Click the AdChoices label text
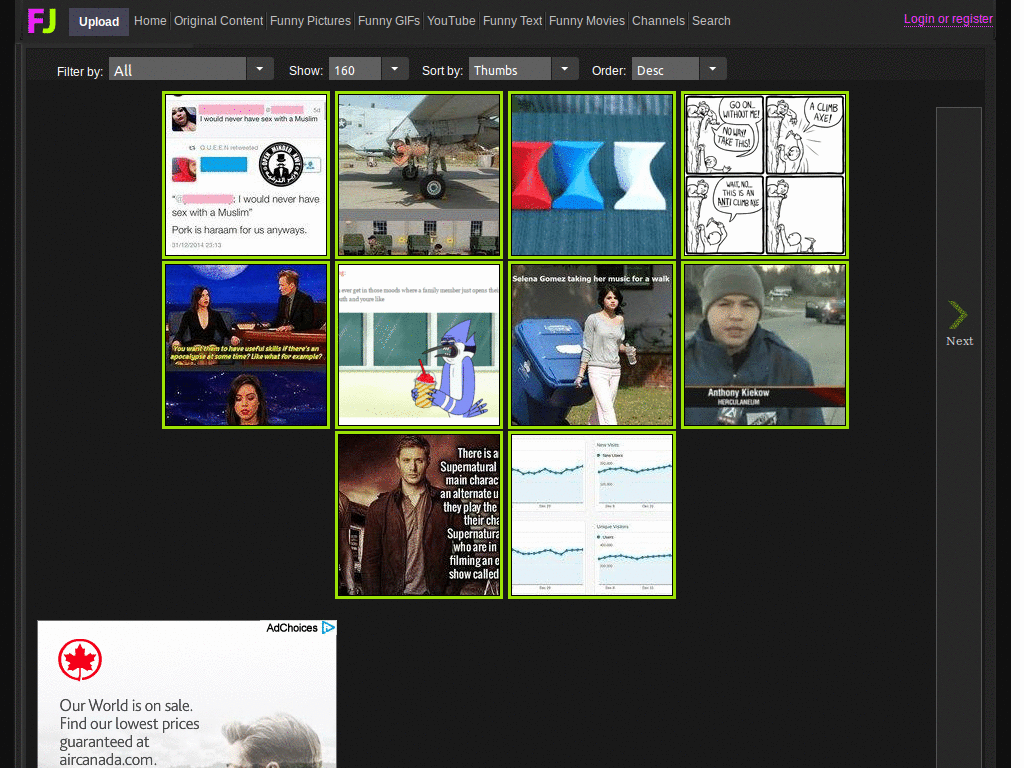The image size is (1024, 768). (x=292, y=628)
